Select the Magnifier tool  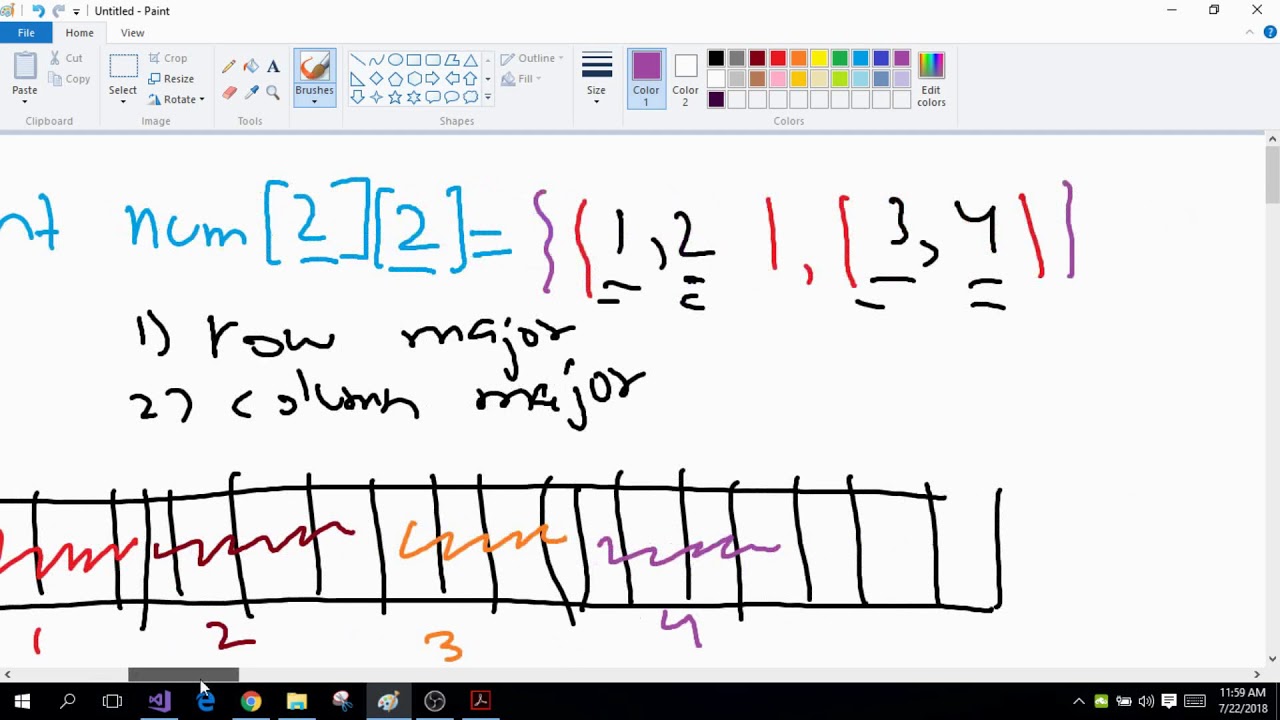pos(273,92)
